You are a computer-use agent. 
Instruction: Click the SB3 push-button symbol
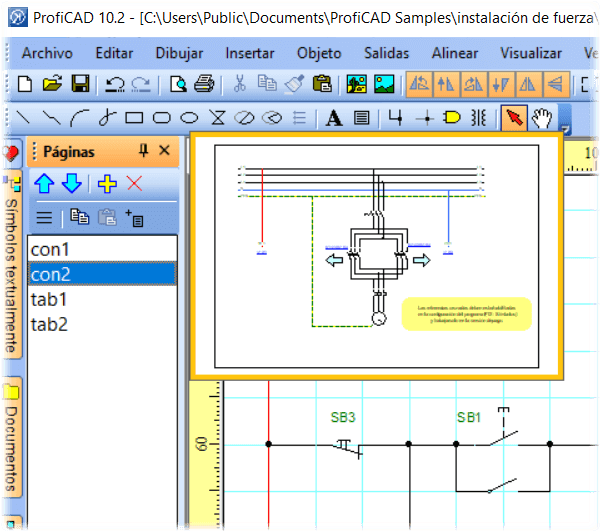coord(348,447)
